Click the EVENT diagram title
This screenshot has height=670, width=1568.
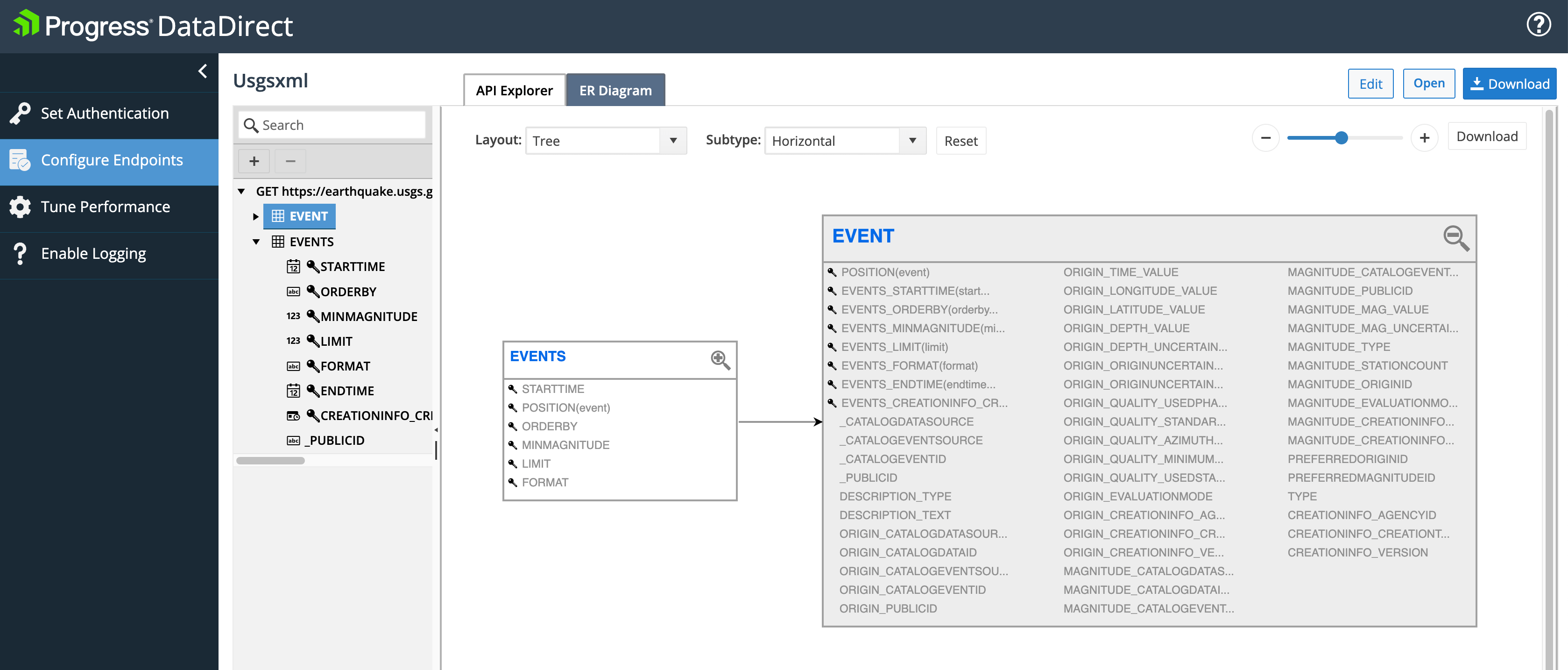coord(863,236)
